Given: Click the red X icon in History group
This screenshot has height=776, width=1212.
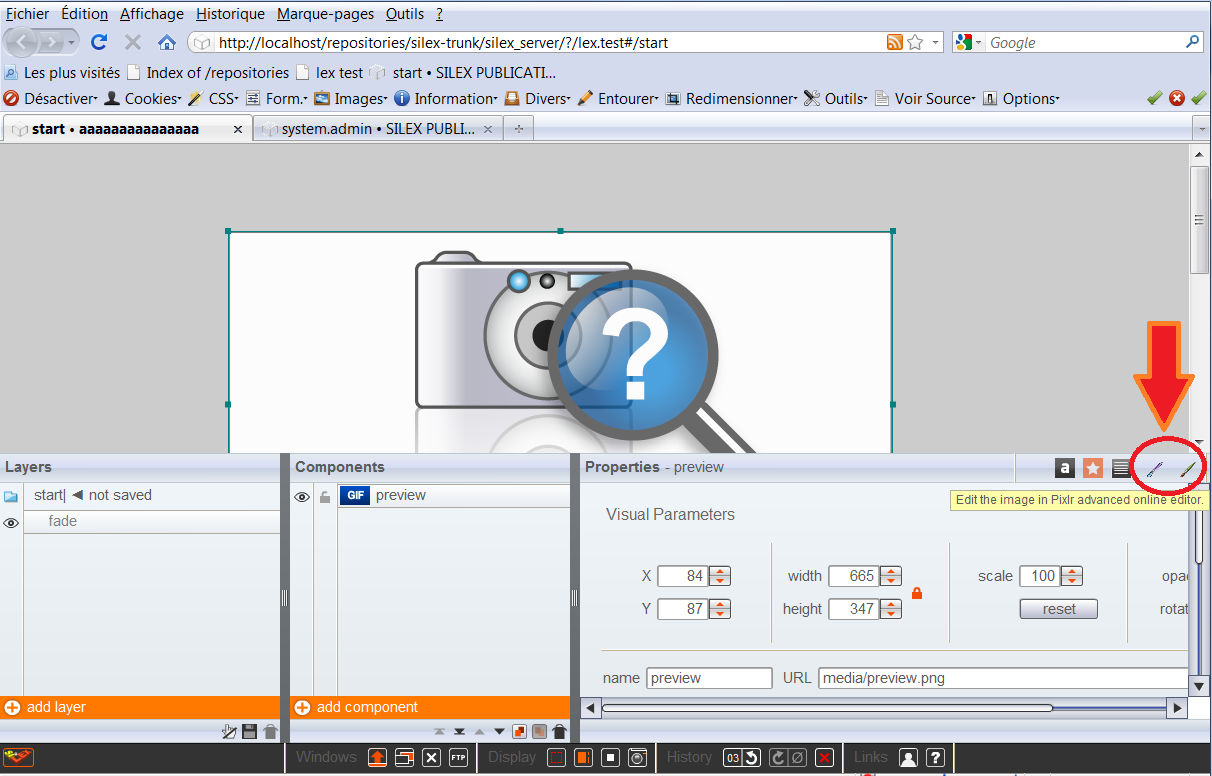Looking at the screenshot, I should tap(824, 757).
